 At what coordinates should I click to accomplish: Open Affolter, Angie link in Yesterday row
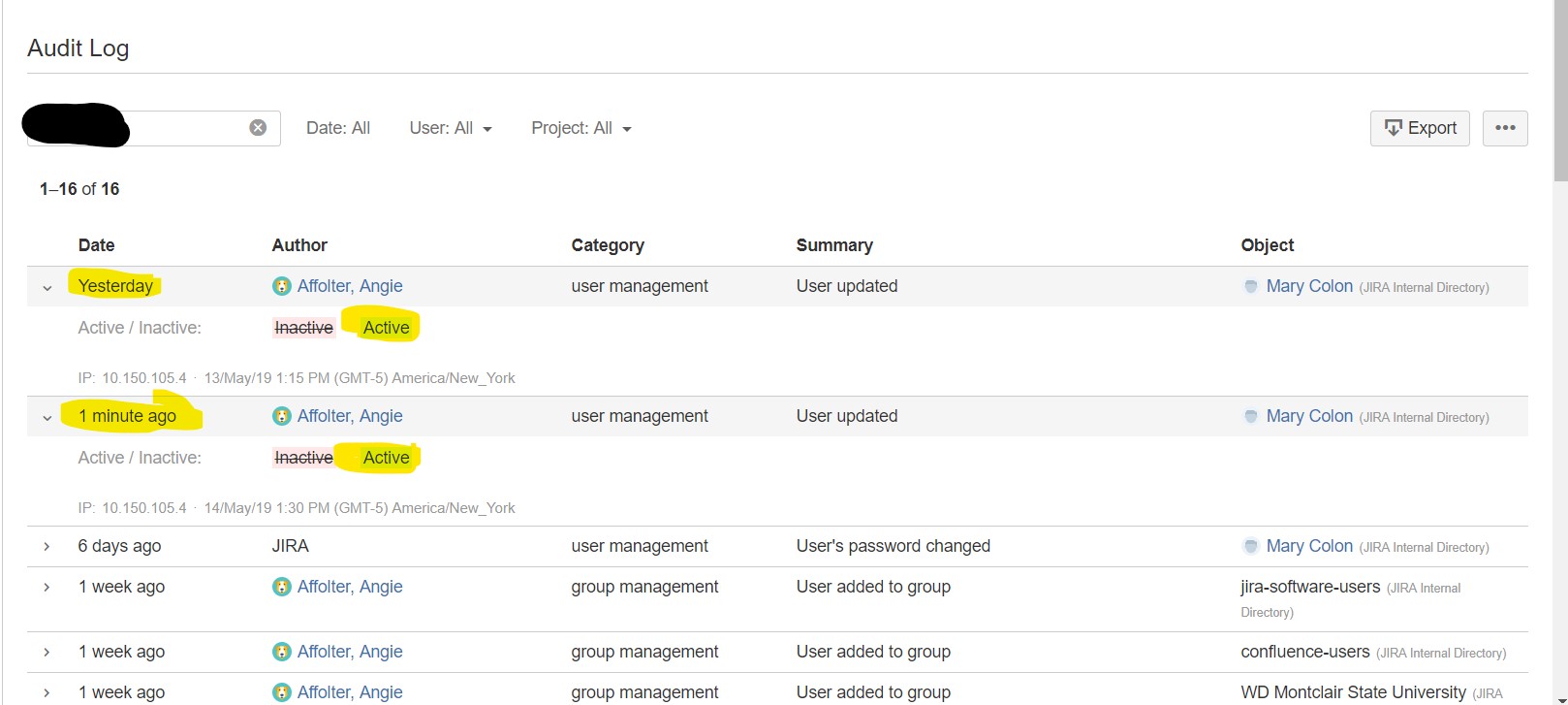[x=350, y=286]
